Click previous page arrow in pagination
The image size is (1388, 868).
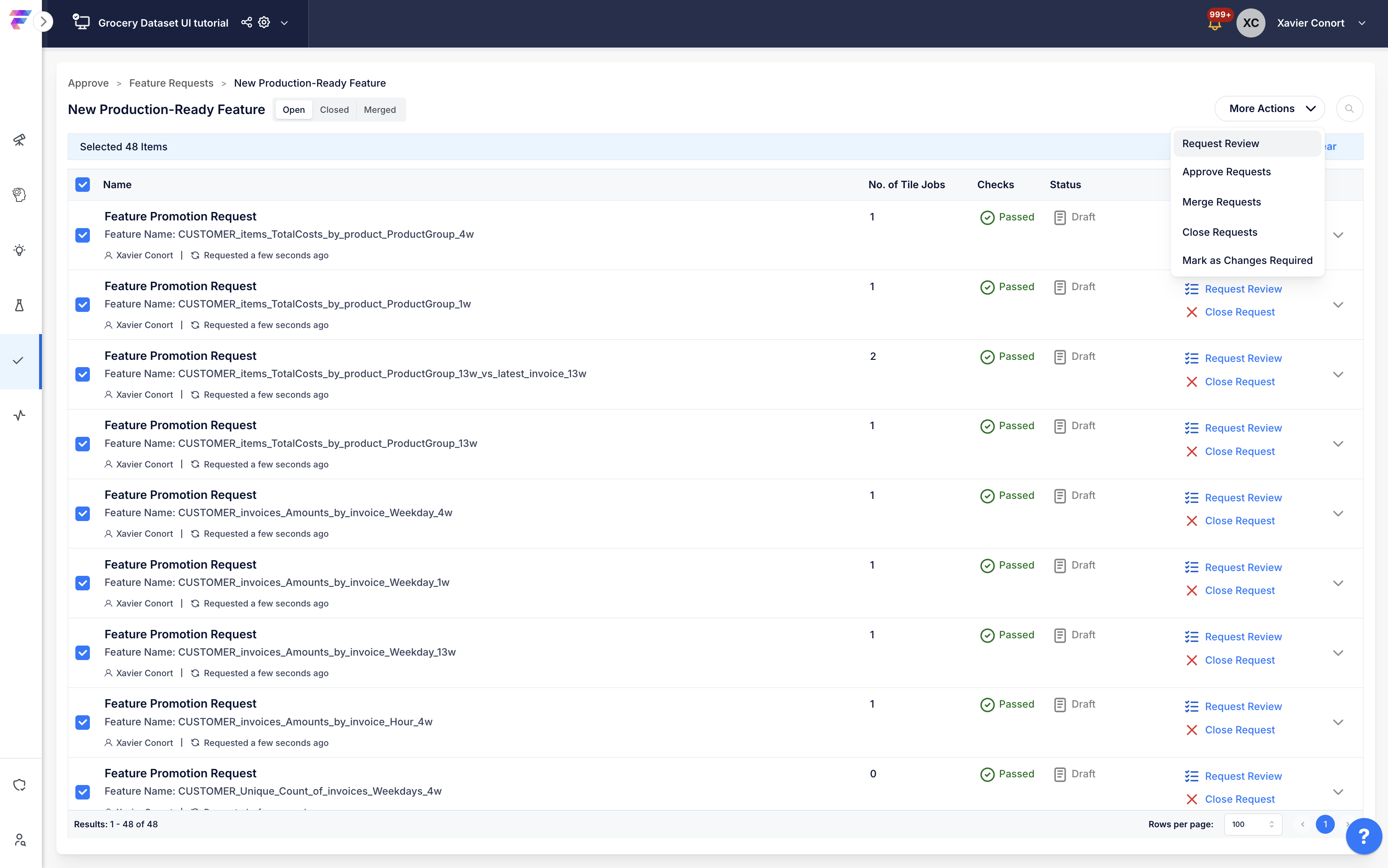[x=1303, y=824]
